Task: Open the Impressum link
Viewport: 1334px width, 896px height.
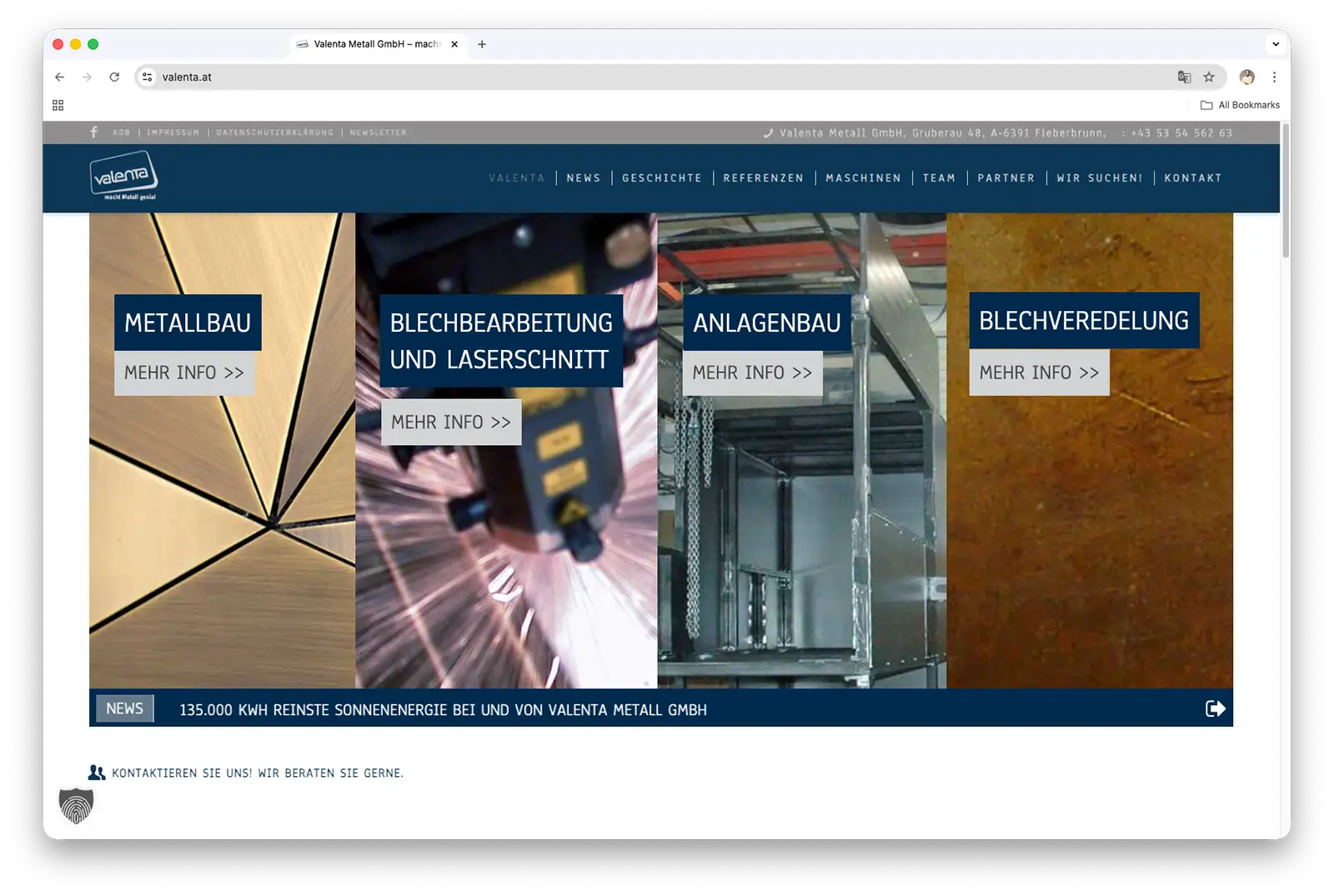Action: 173,133
